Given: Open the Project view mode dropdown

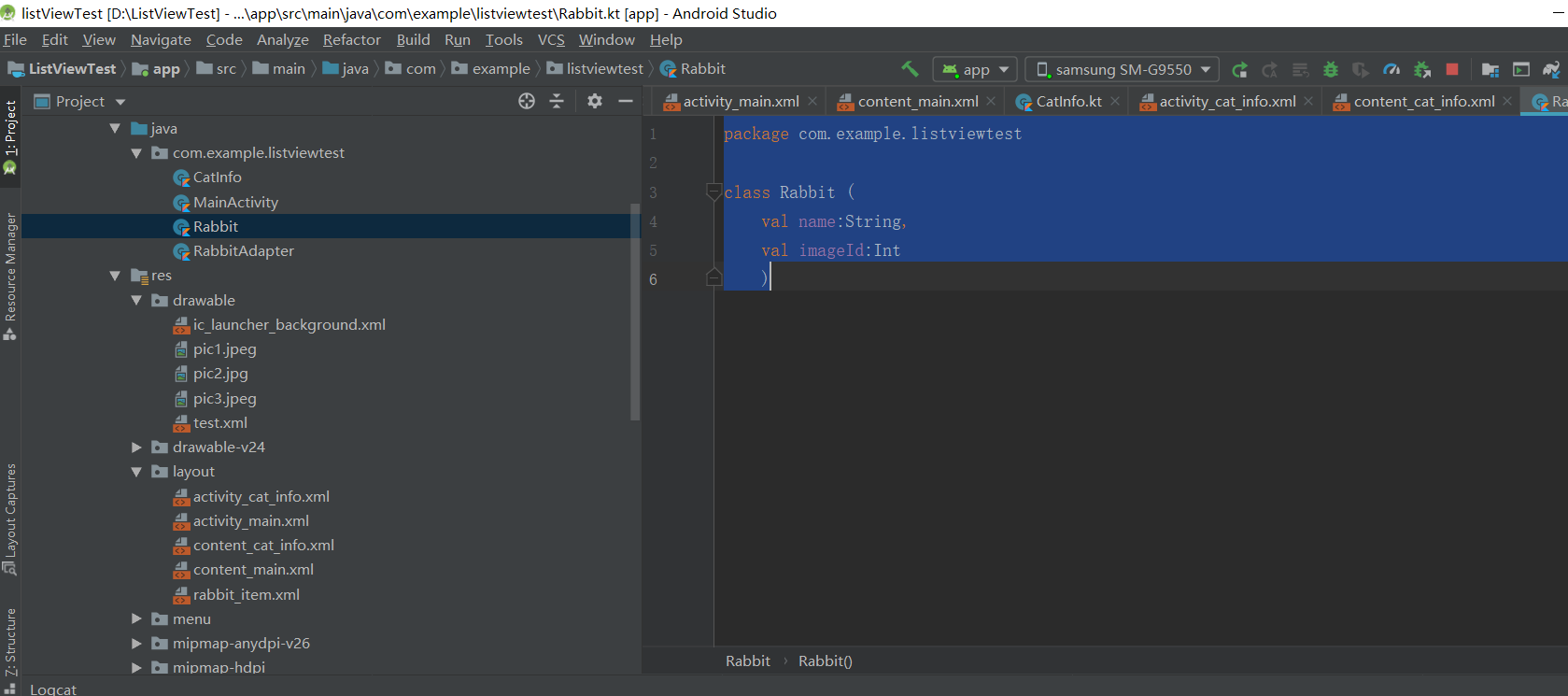Looking at the screenshot, I should [x=79, y=101].
